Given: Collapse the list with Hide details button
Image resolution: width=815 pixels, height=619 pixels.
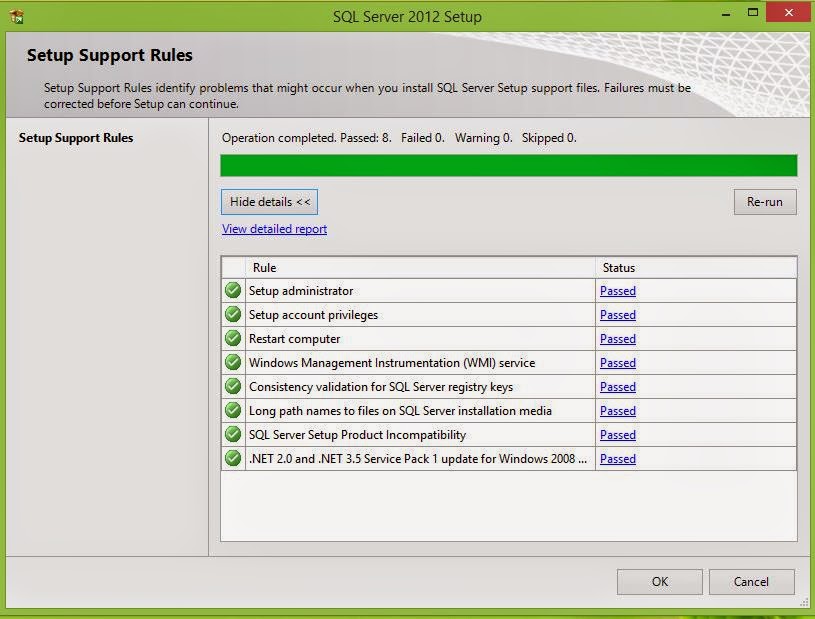Looking at the screenshot, I should [x=269, y=202].
